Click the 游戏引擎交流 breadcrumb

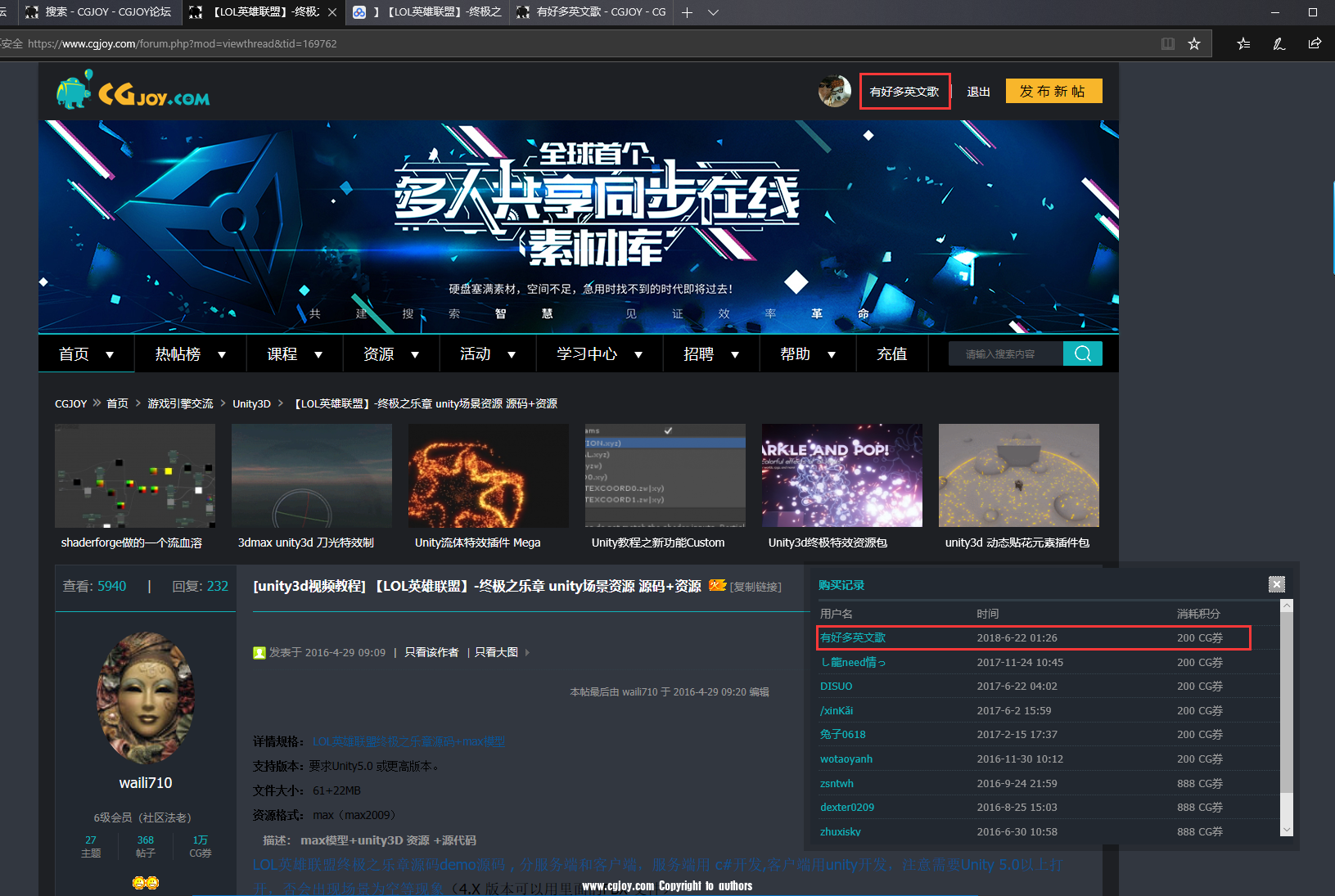(x=180, y=403)
